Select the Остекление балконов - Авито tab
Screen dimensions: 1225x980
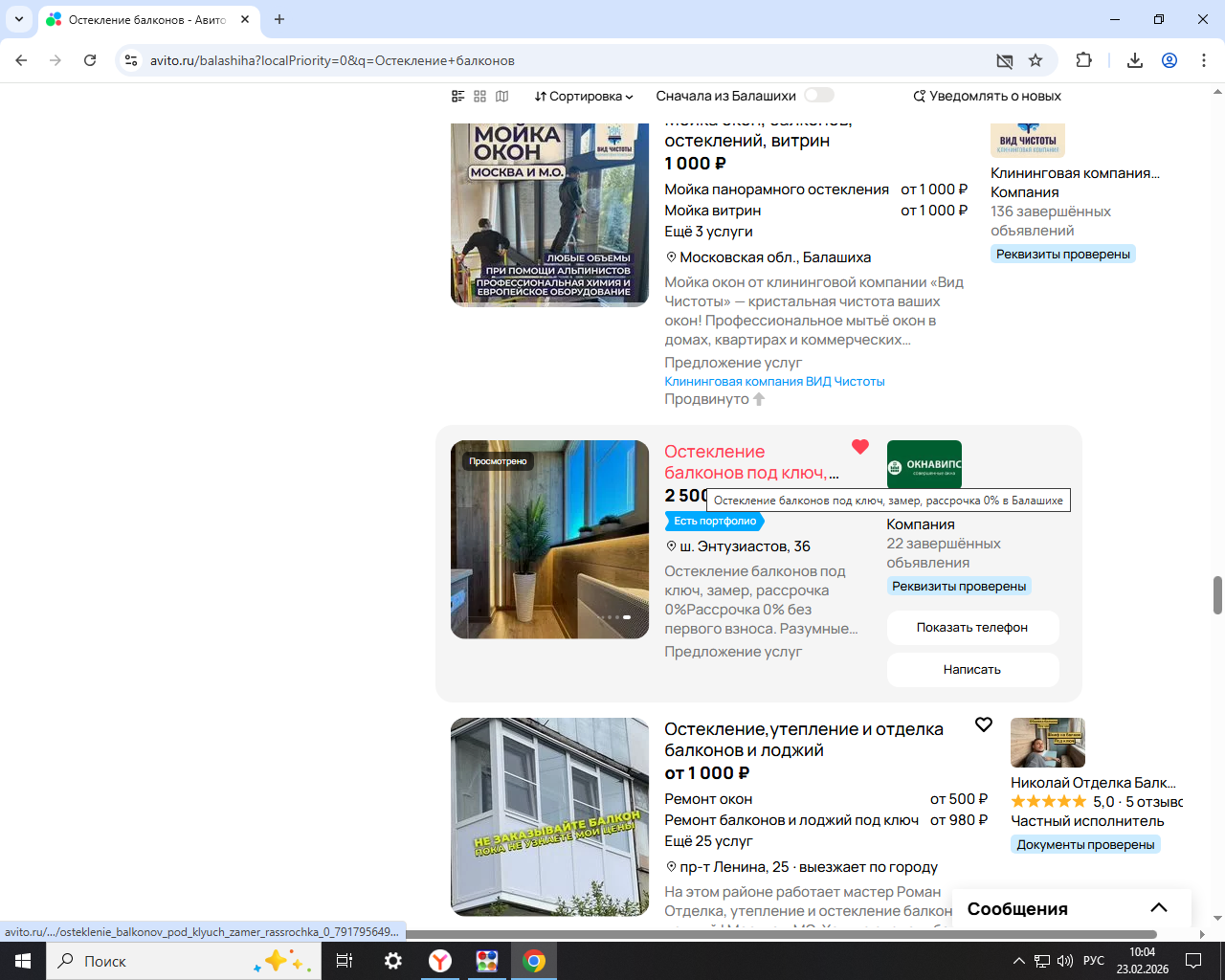point(148,19)
